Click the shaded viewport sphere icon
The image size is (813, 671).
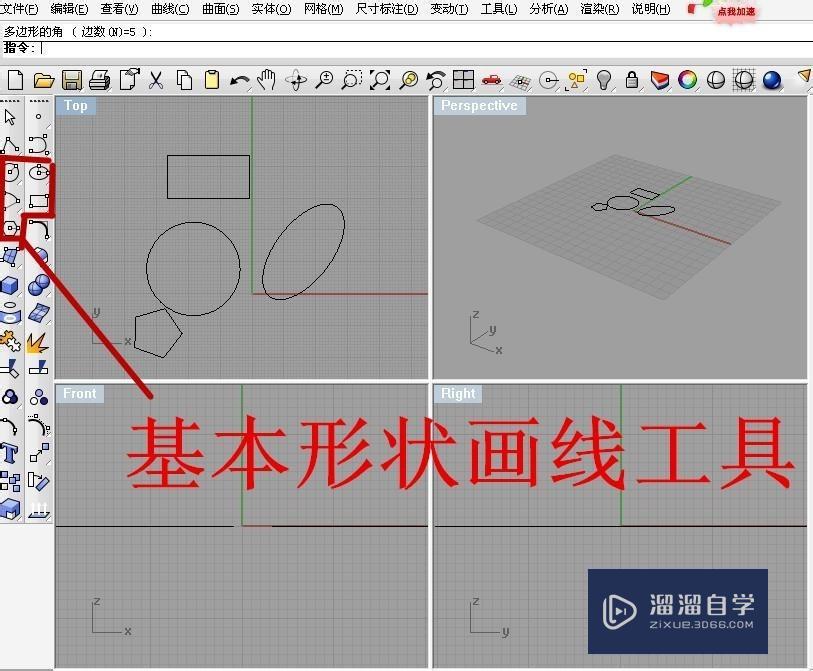716,80
